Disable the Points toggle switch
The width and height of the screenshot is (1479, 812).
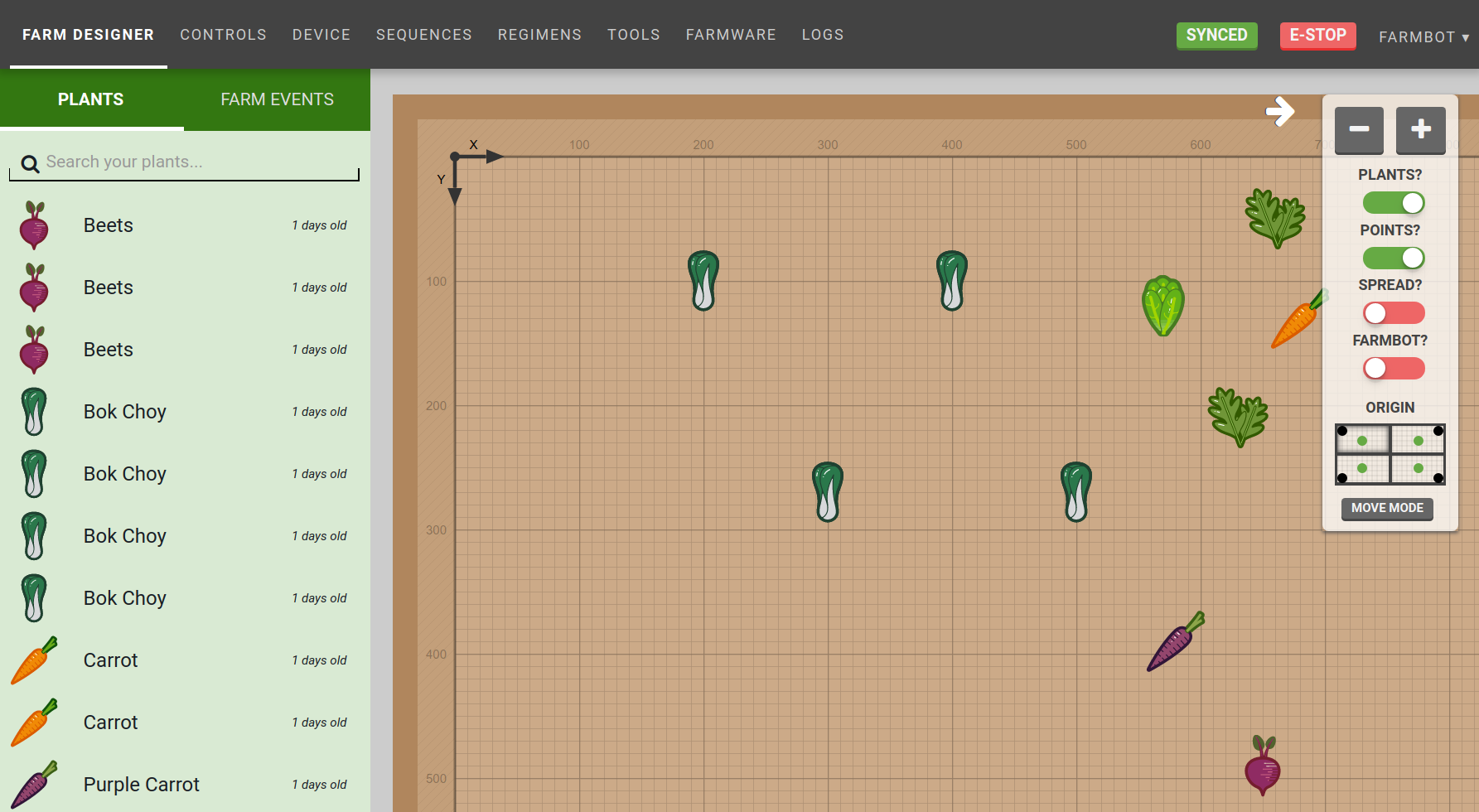tap(1394, 259)
